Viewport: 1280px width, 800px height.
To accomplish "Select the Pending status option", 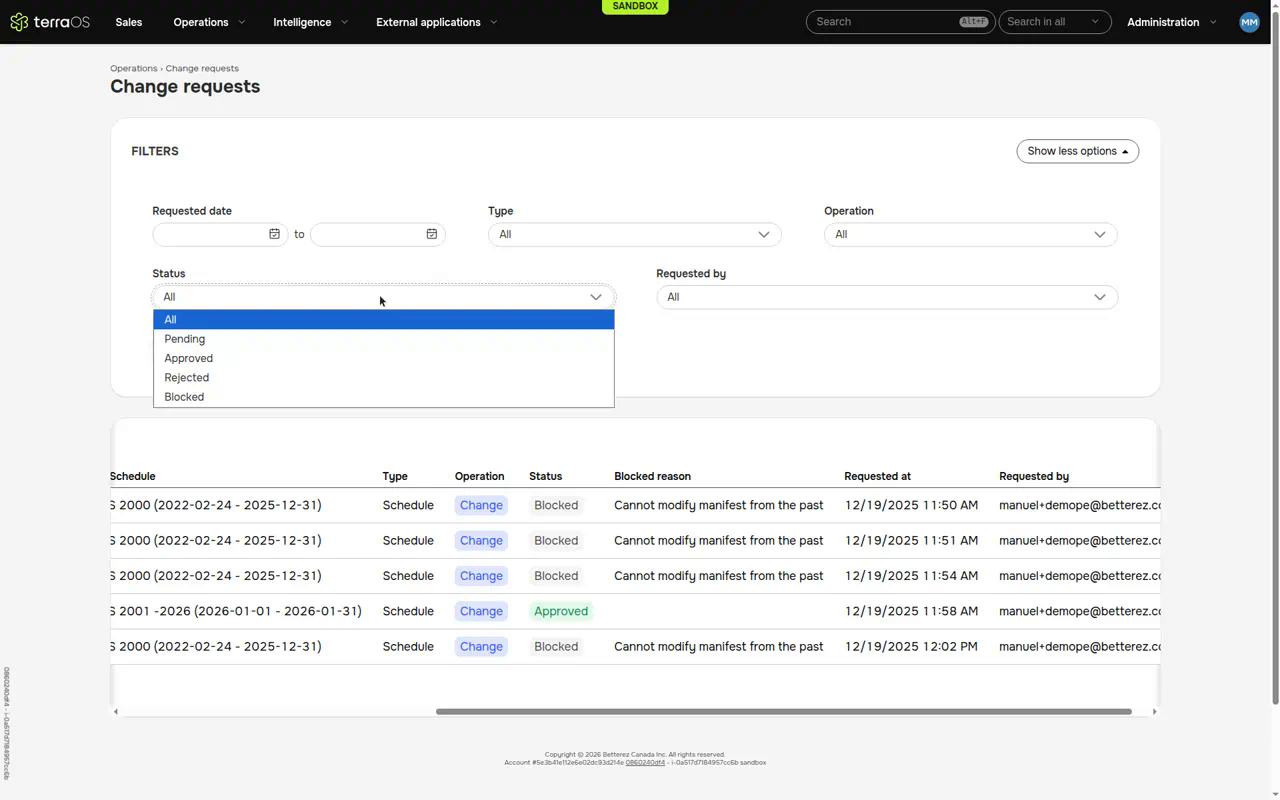I will [384, 339].
